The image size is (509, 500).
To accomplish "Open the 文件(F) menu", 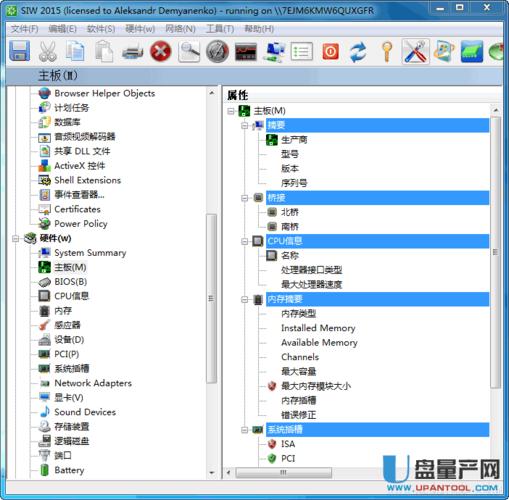I will tap(25, 29).
